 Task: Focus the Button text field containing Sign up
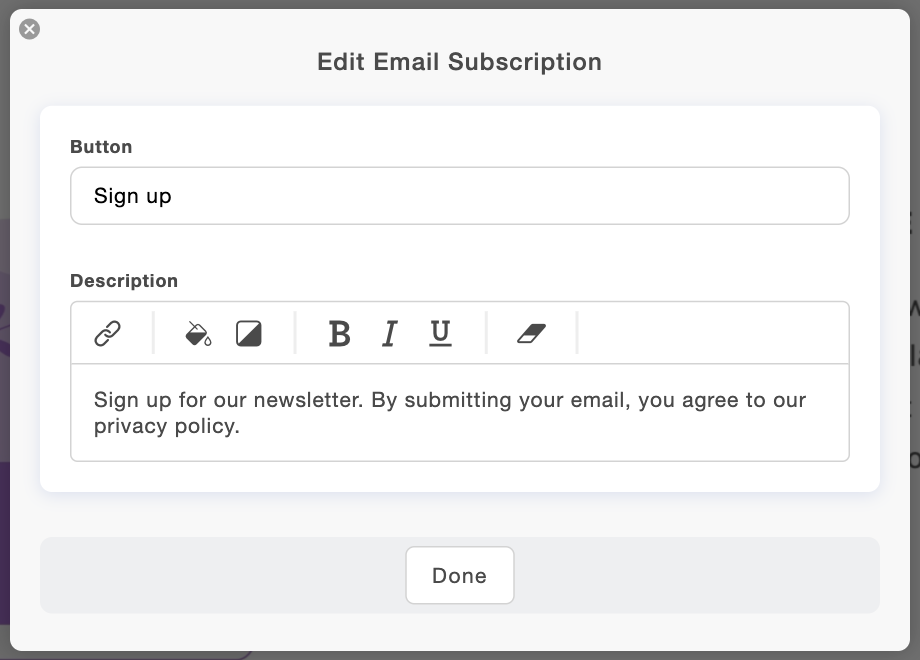point(459,196)
